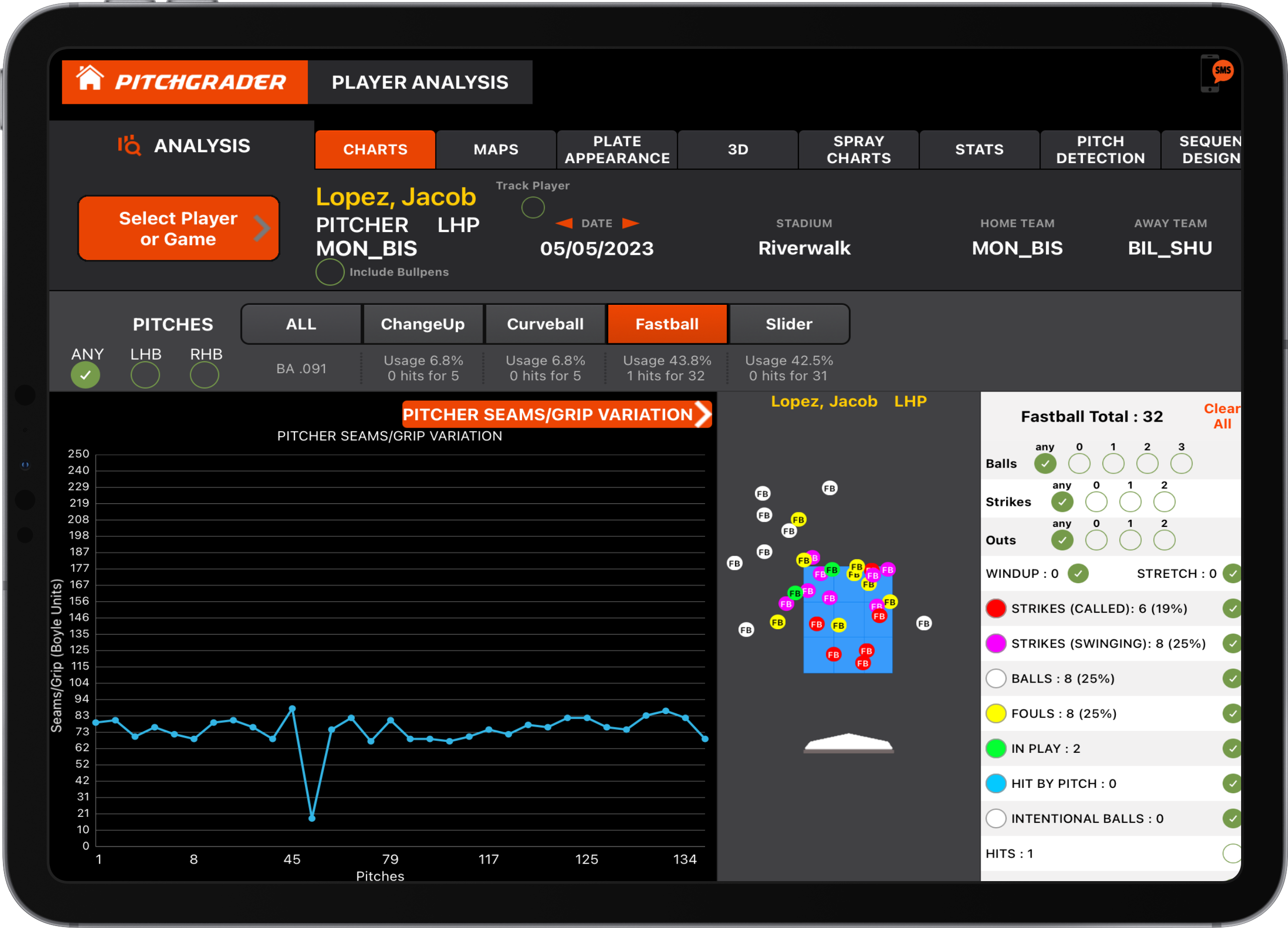Viewport: 1288px width, 928px height.
Task: Select 3 under Balls filter
Action: pos(1181,464)
